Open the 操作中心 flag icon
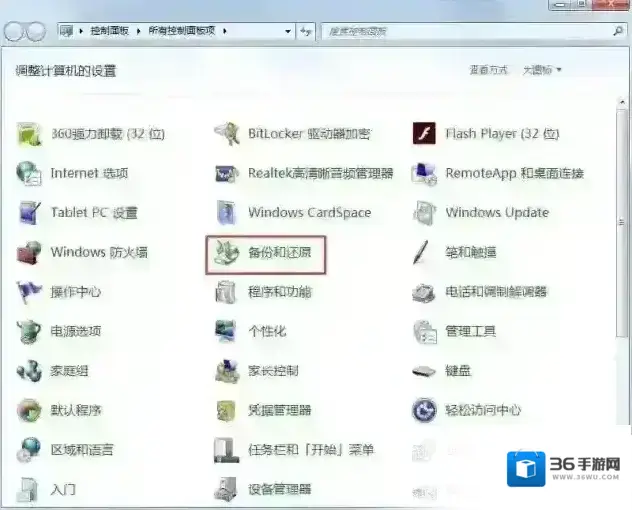632x510 pixels. (x=29, y=291)
